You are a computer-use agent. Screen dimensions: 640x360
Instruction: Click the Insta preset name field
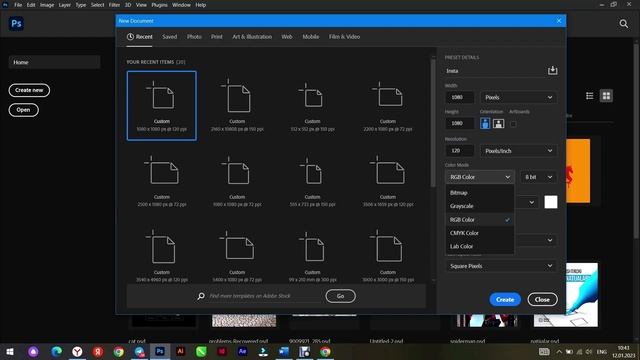(495, 71)
